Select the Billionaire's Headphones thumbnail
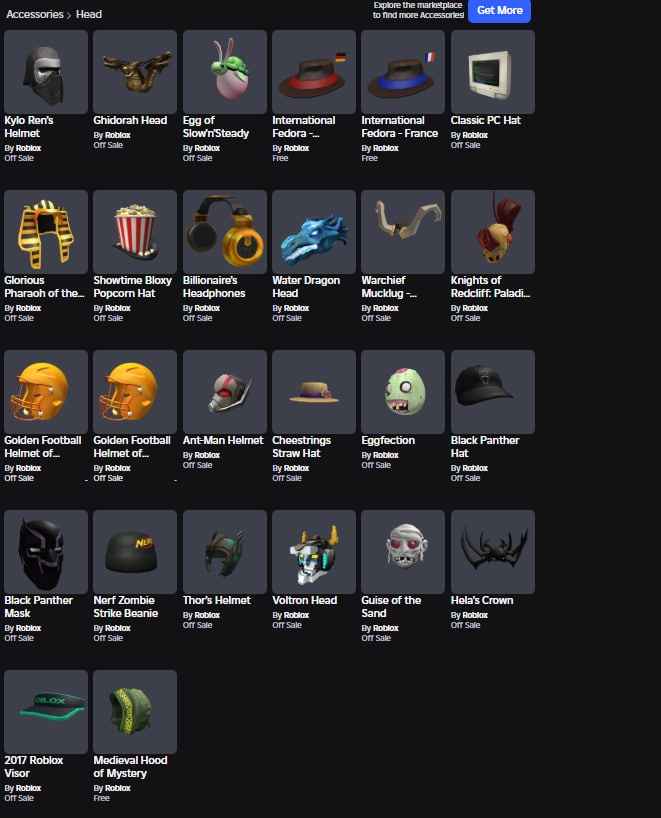661x818 pixels. [x=225, y=232]
